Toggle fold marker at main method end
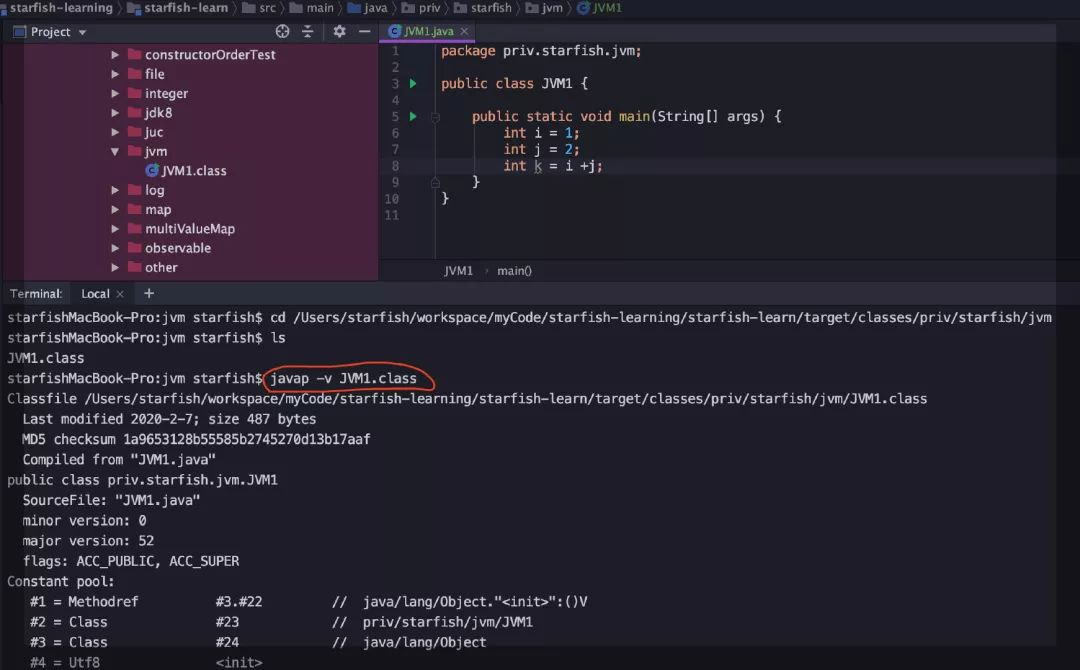Screen dimensions: 1080x670 pos(435,182)
